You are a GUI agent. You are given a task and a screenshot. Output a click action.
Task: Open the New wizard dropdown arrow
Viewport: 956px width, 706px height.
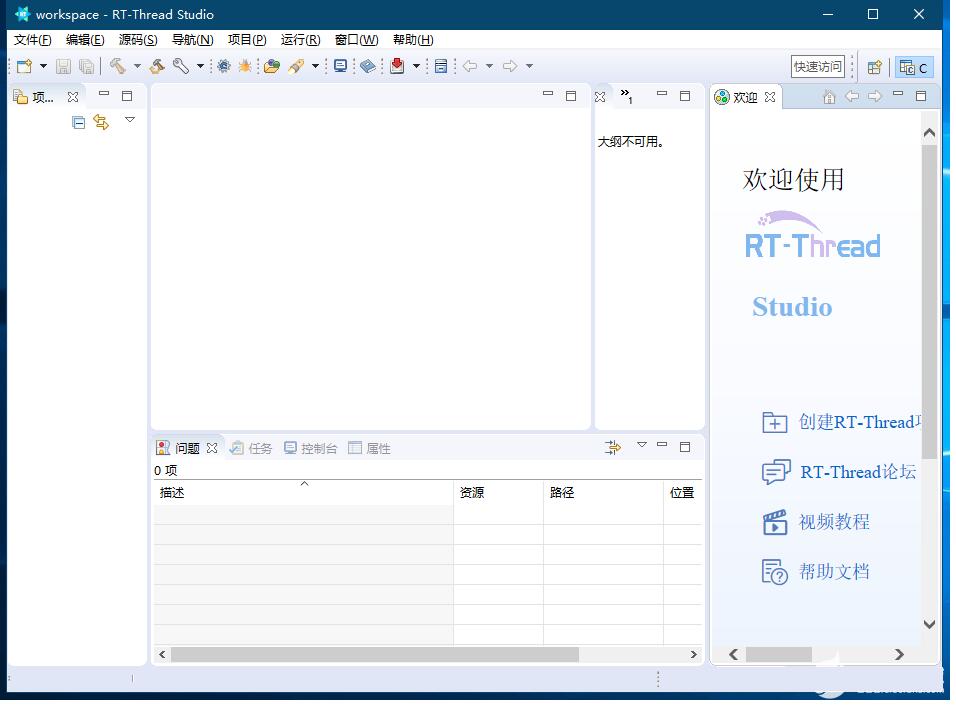pos(43,66)
